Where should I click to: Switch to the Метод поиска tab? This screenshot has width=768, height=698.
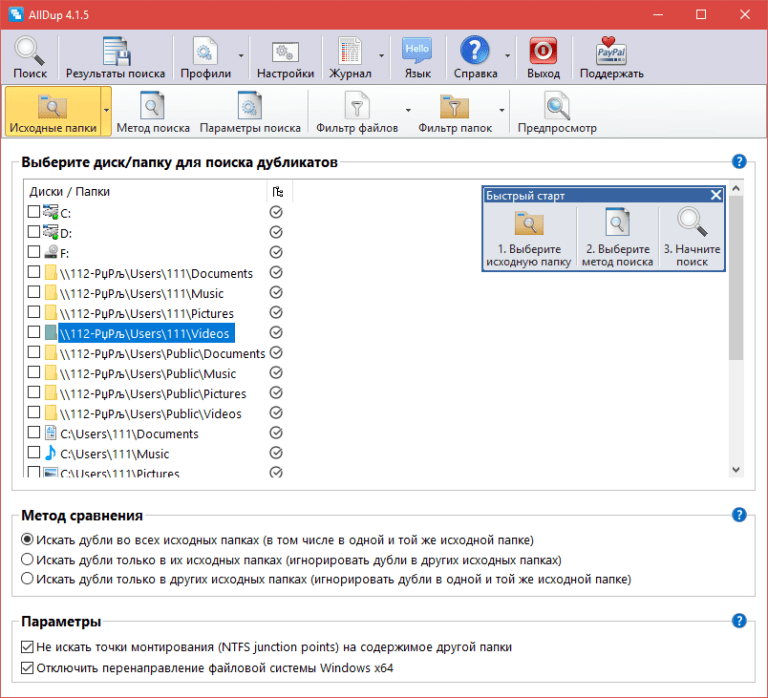(152, 109)
